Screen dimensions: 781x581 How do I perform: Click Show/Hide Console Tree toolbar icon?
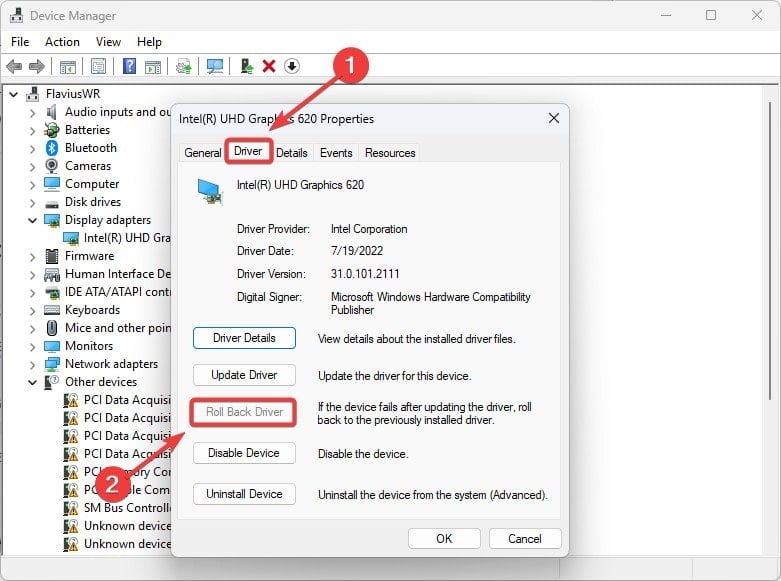coord(68,66)
